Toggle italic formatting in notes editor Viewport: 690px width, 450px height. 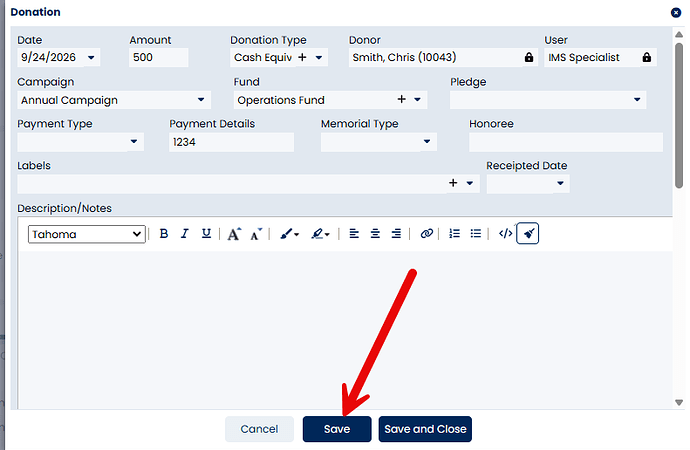(x=185, y=234)
